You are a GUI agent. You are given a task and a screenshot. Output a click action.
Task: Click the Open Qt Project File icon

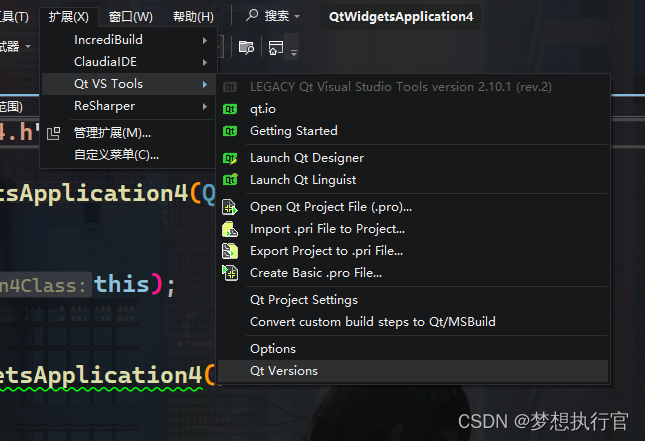[230, 207]
